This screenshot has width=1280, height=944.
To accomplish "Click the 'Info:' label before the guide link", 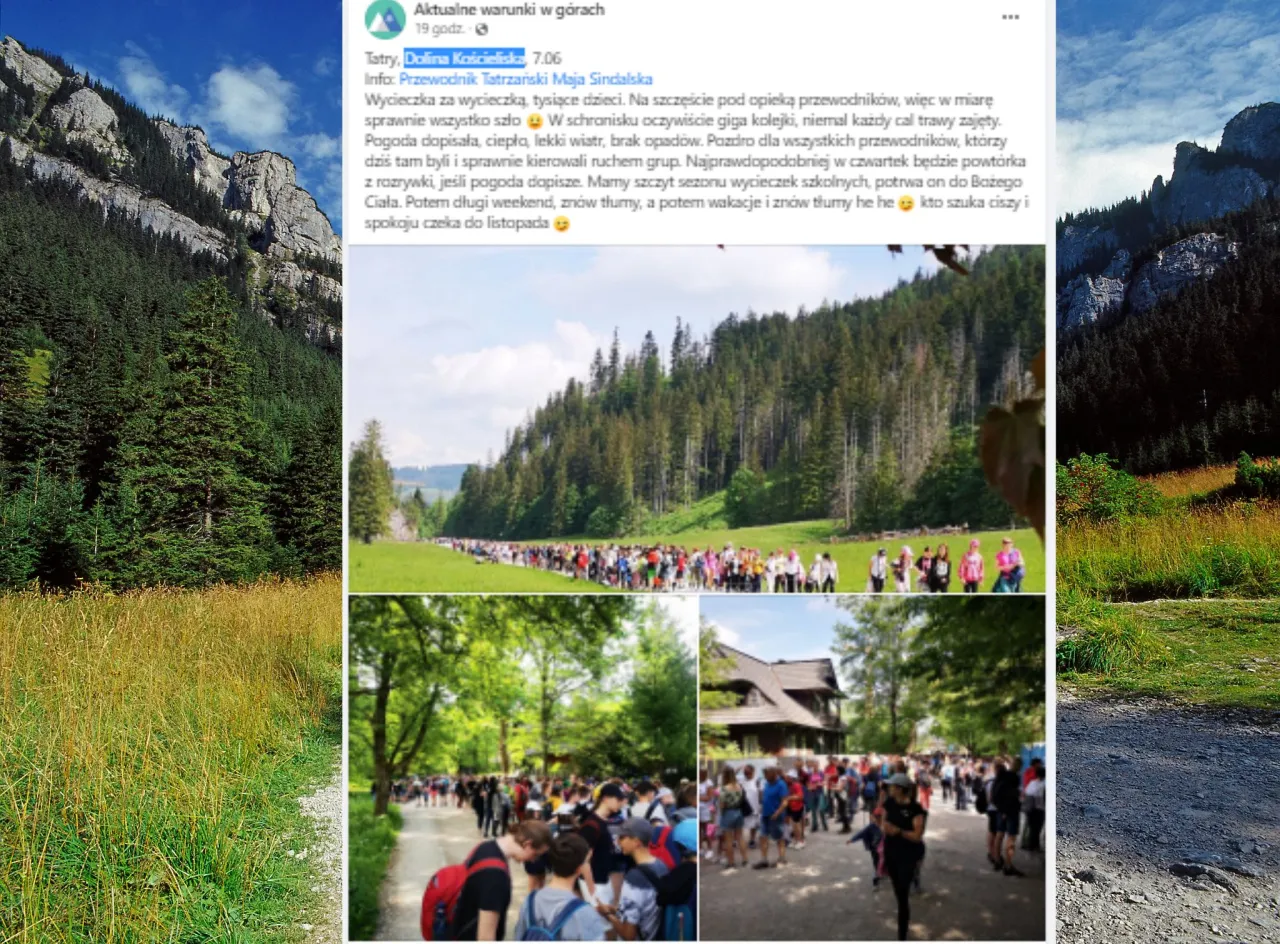I will 380,79.
